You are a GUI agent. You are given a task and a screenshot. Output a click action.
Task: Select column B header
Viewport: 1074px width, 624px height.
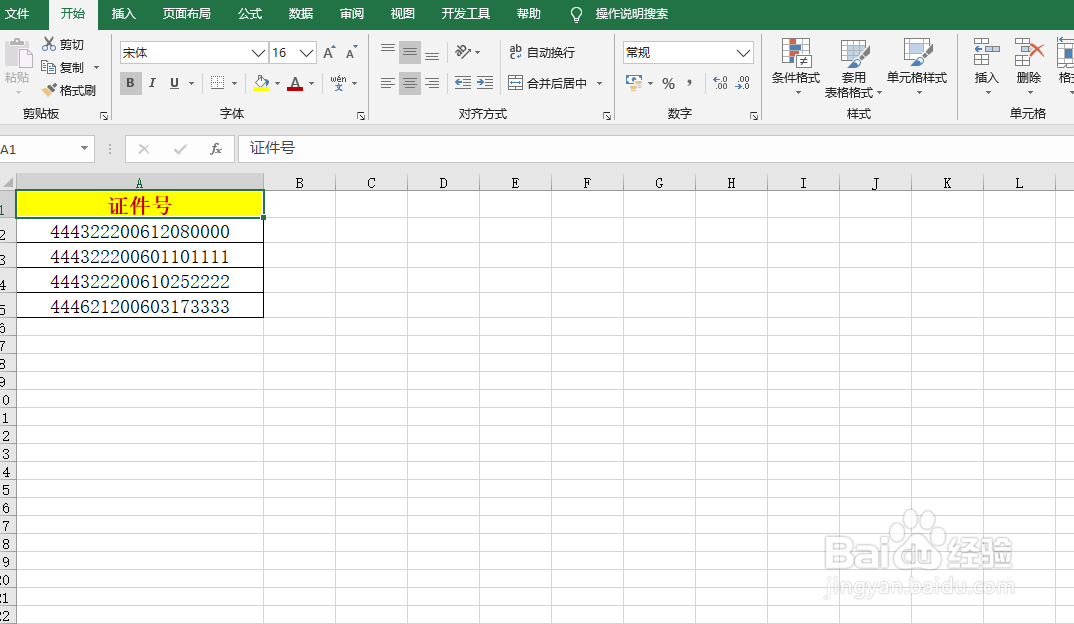pos(299,183)
